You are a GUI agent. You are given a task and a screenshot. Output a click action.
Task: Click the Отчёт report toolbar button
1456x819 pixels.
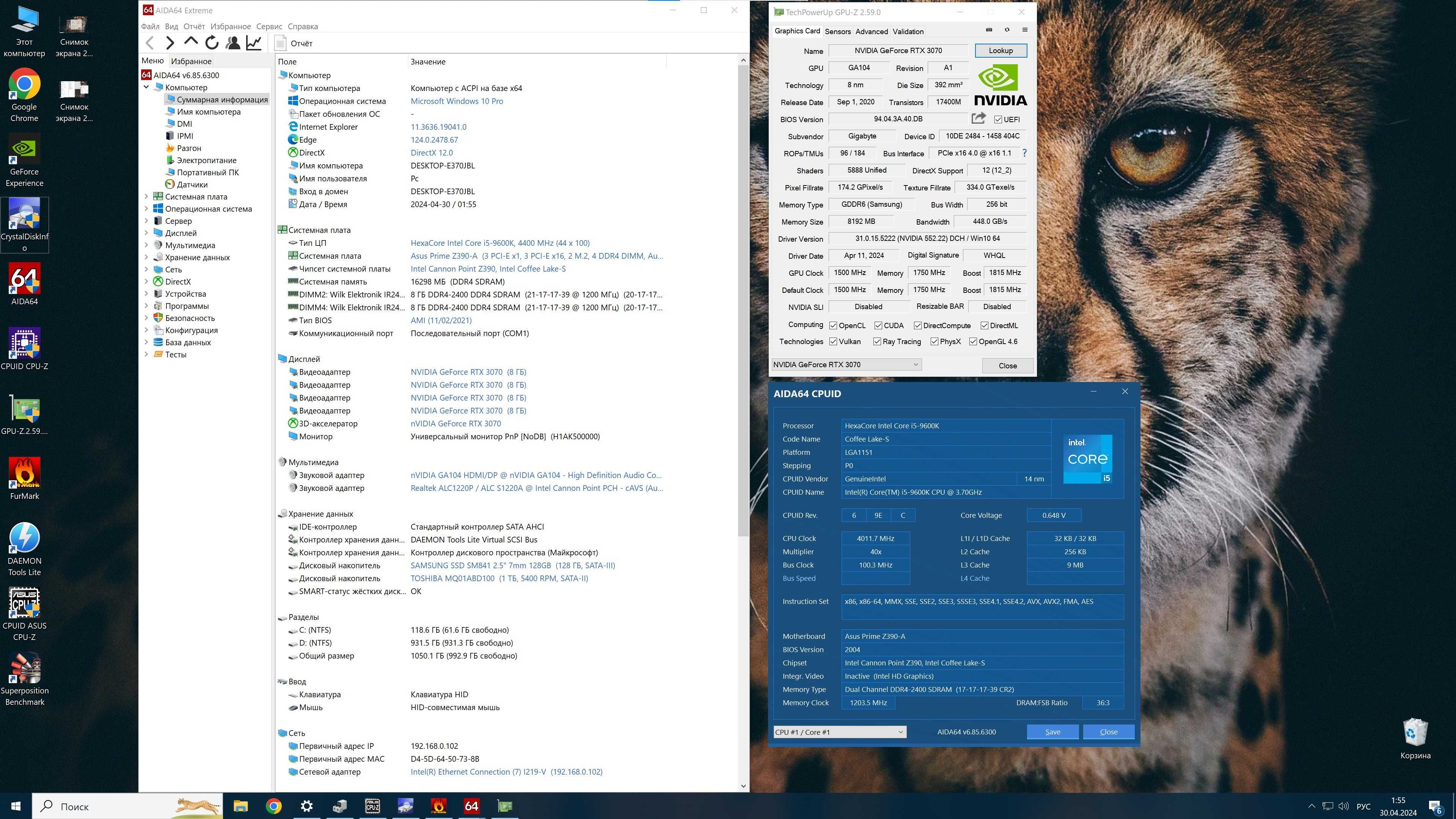[293, 44]
